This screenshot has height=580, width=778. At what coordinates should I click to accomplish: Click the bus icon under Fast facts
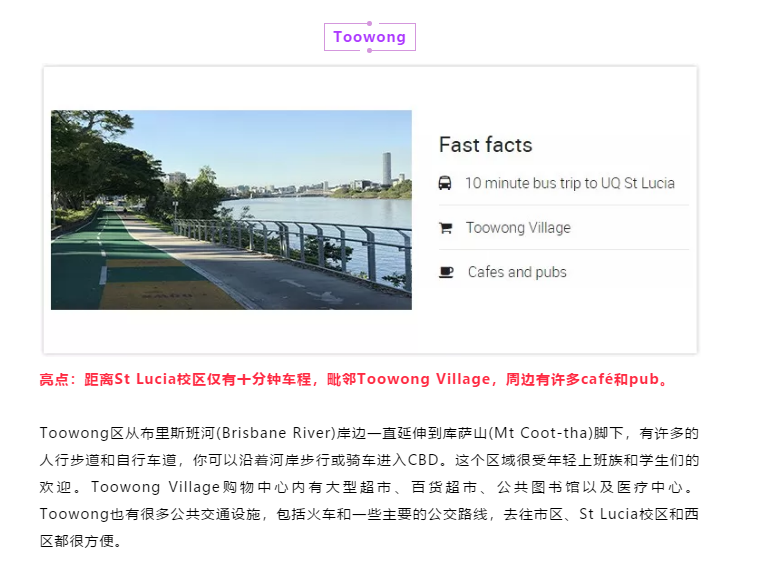(445, 183)
